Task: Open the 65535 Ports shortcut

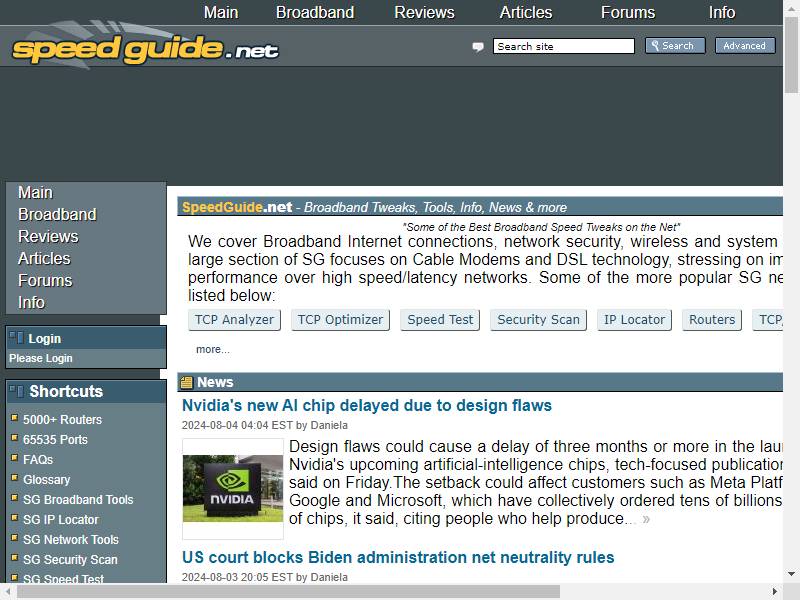Action: point(55,439)
